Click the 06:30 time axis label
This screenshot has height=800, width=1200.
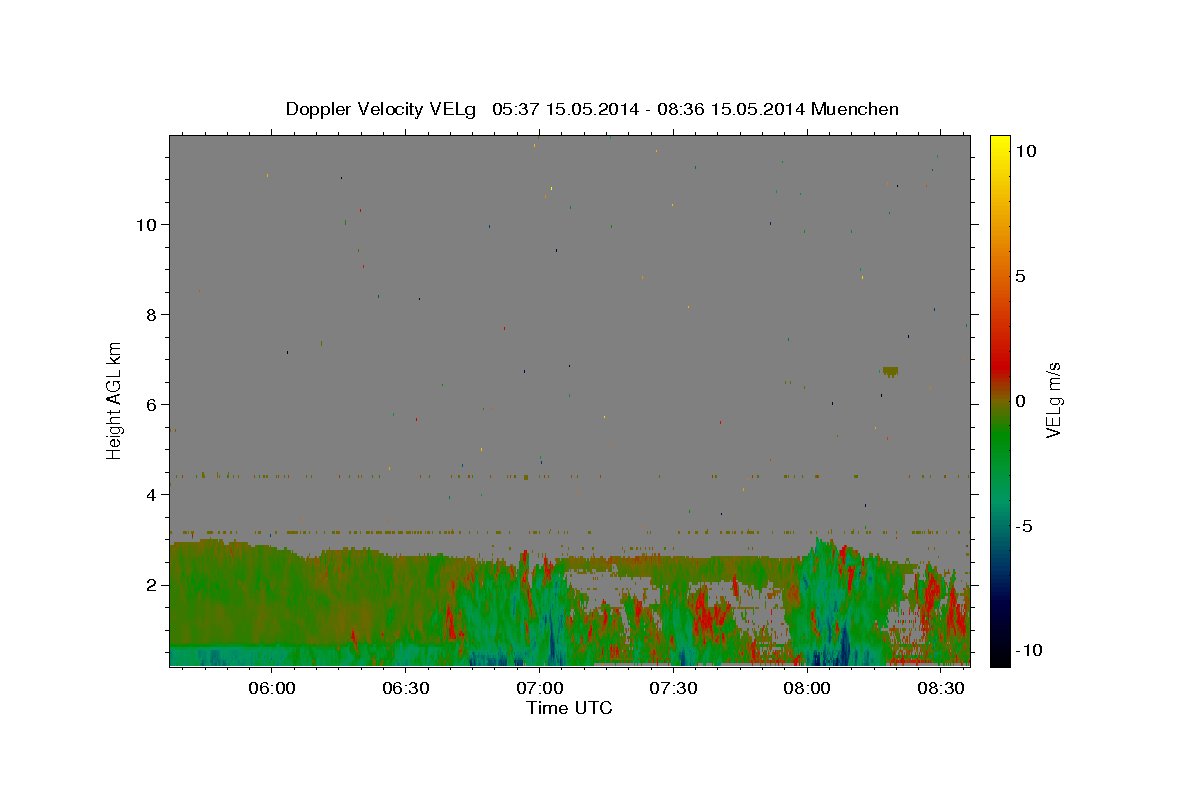point(406,688)
